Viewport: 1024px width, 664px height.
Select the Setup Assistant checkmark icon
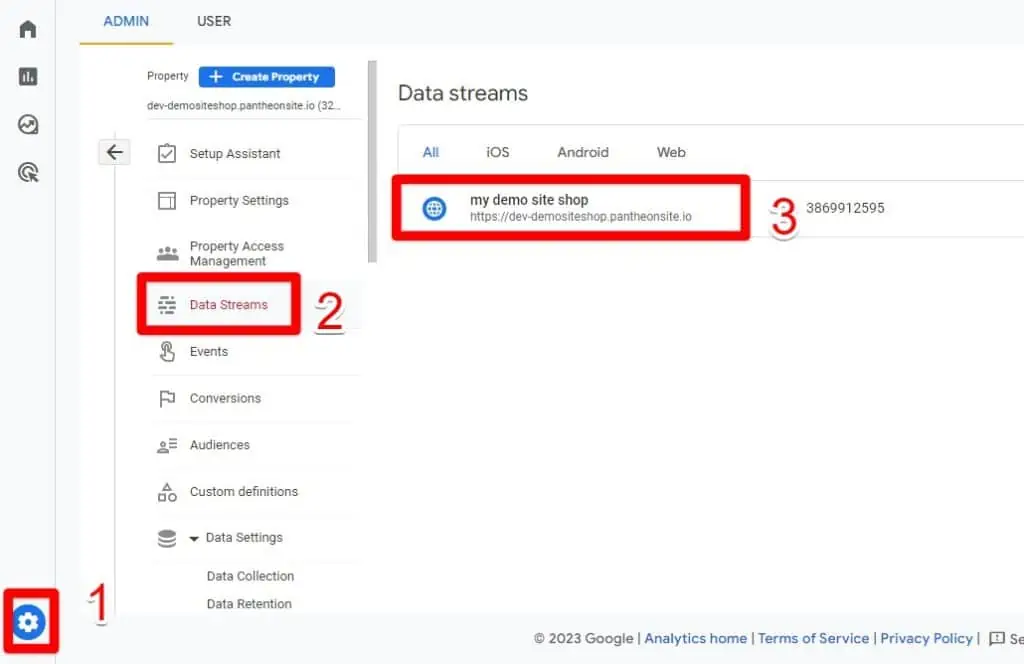point(167,153)
